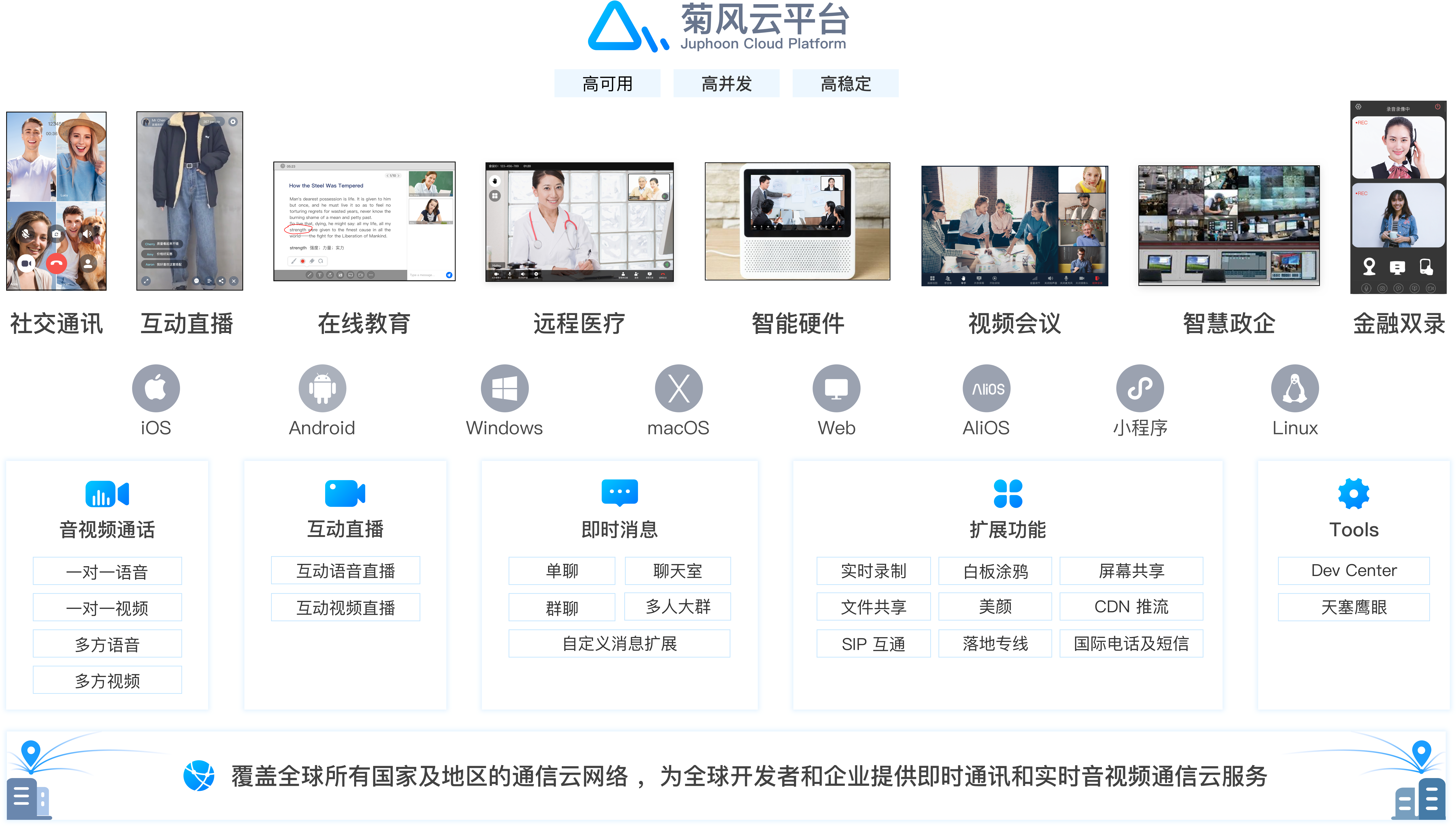The width and height of the screenshot is (1456, 826).
Task: Select the Android robot icon
Action: coord(323,388)
